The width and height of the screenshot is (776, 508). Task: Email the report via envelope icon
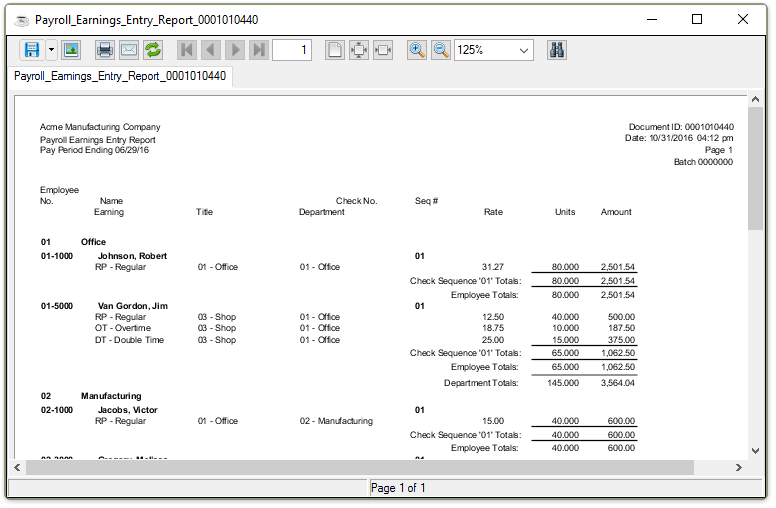click(129, 50)
